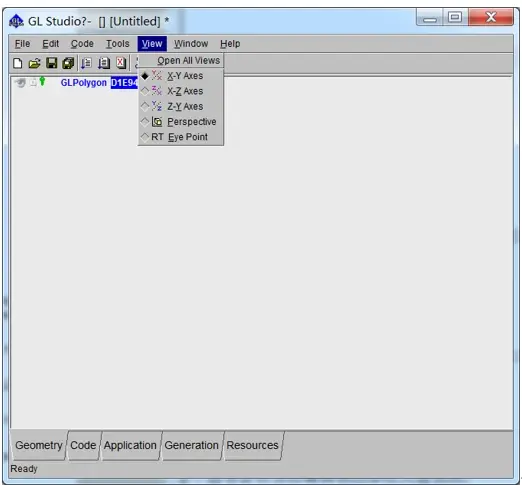
Task: Open the Window menu
Action: [191, 44]
